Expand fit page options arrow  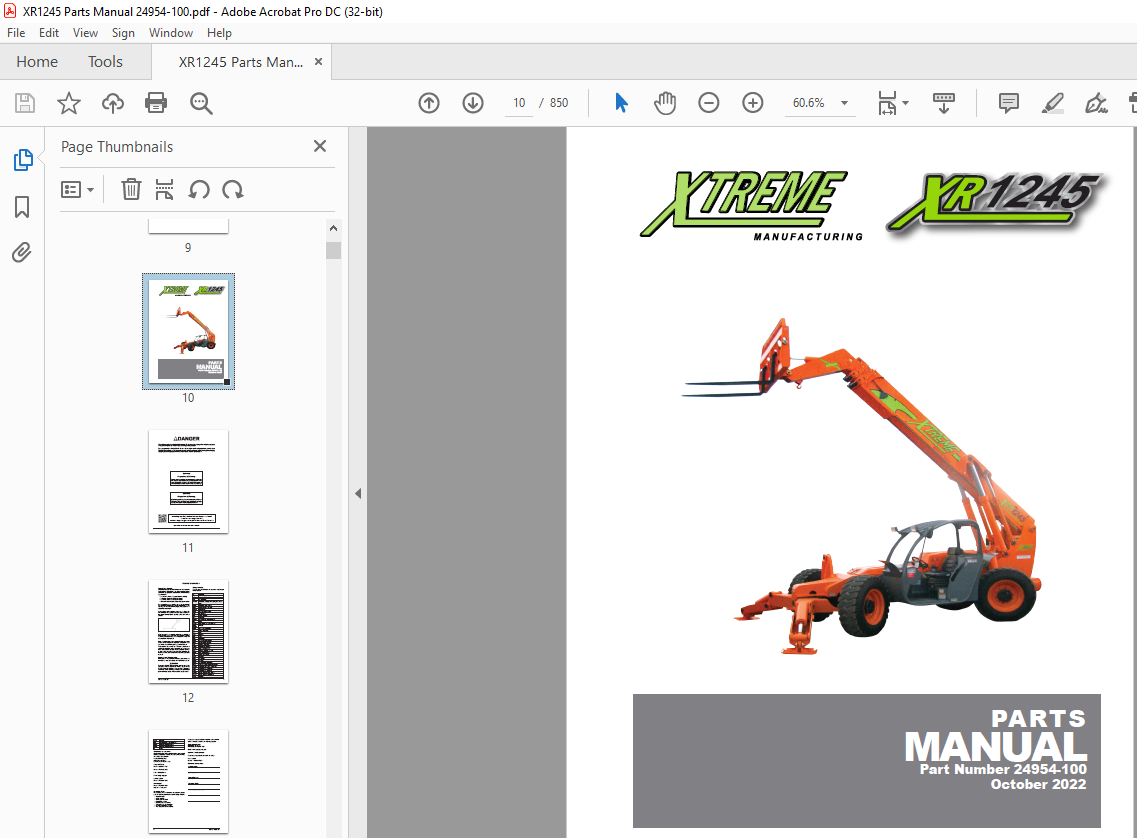(905, 103)
